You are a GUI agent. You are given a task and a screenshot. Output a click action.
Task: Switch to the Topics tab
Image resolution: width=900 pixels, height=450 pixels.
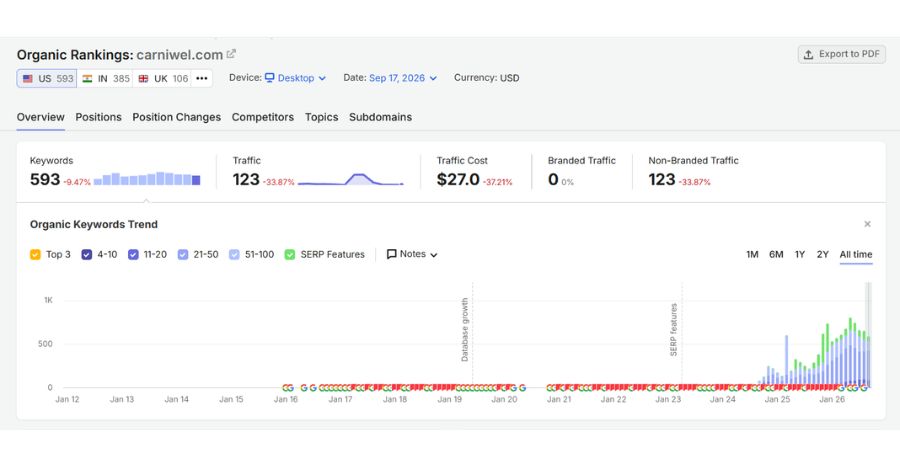click(x=321, y=117)
